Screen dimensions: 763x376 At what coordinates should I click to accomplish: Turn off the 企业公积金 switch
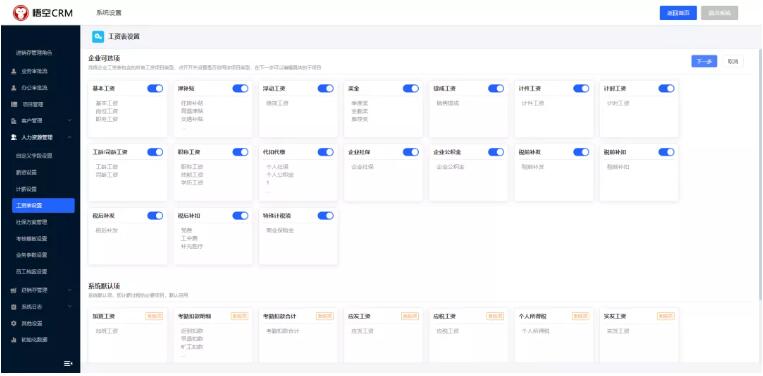point(496,152)
